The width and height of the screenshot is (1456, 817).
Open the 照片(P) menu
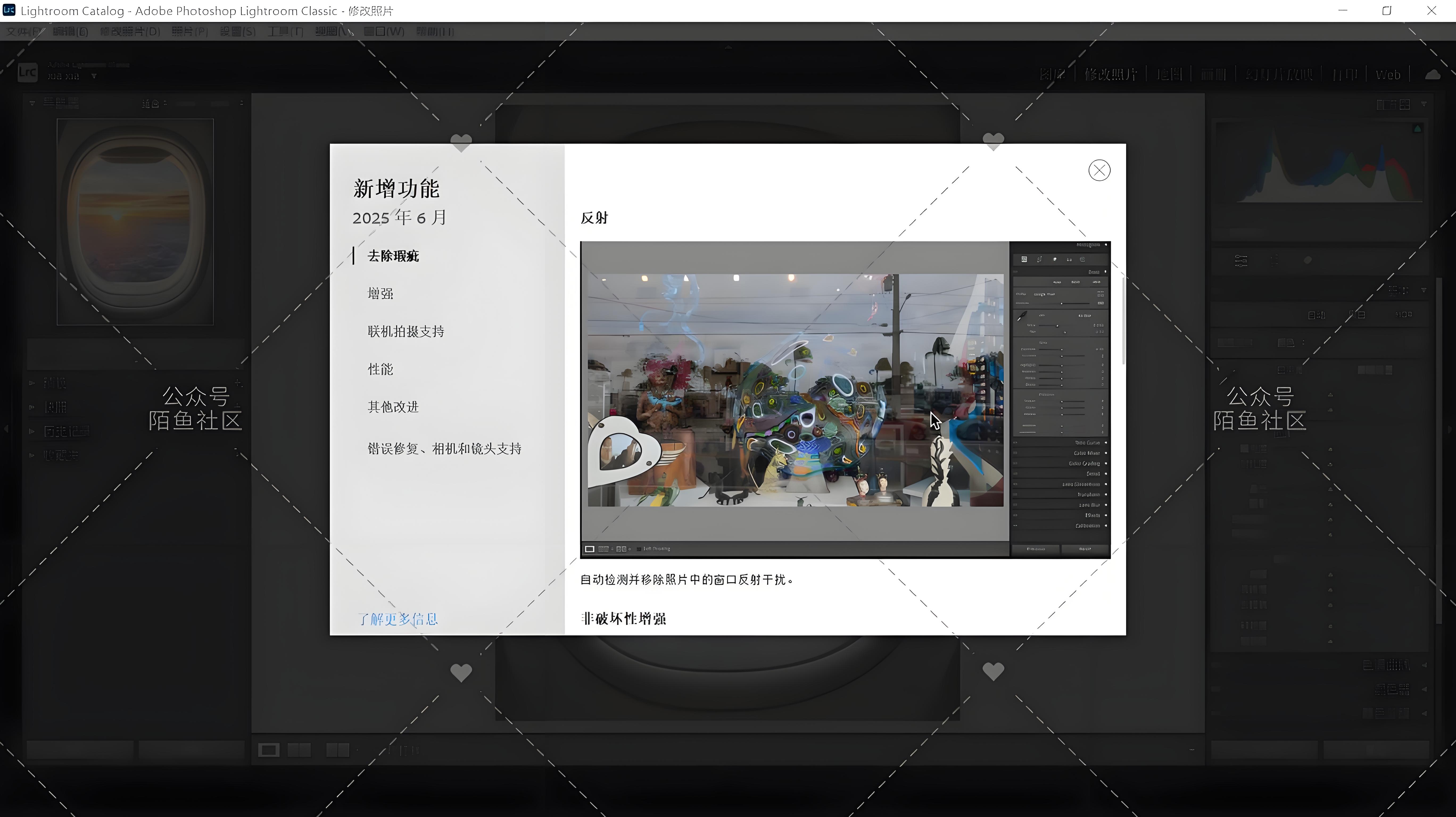tap(190, 32)
